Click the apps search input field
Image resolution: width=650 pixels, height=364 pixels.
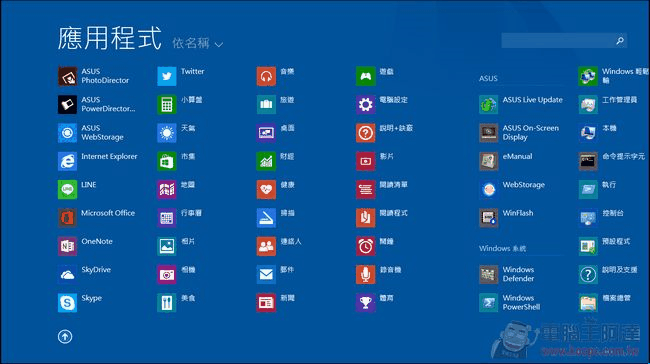pyautogui.click(x=558, y=41)
